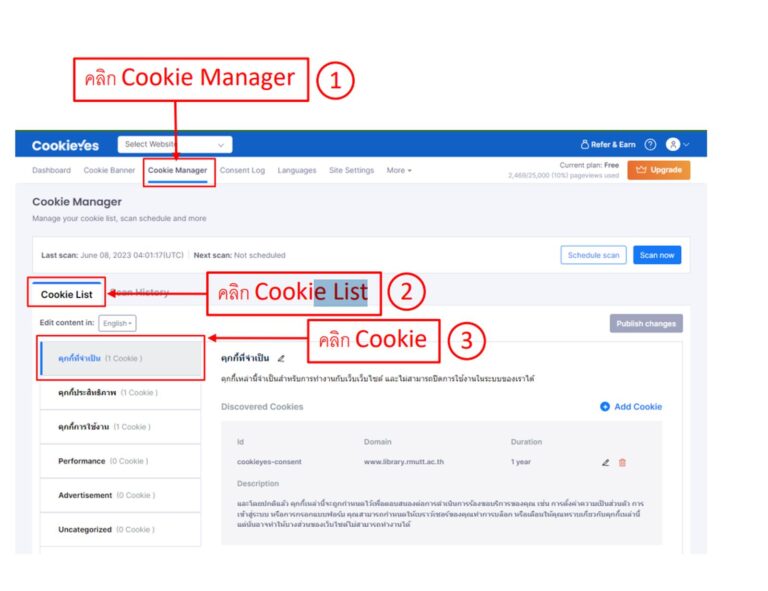Image resolution: width=768 pixels, height=591 pixels.
Task: Edit the cookieyes-consent cookie pencil icon
Action: coord(605,462)
